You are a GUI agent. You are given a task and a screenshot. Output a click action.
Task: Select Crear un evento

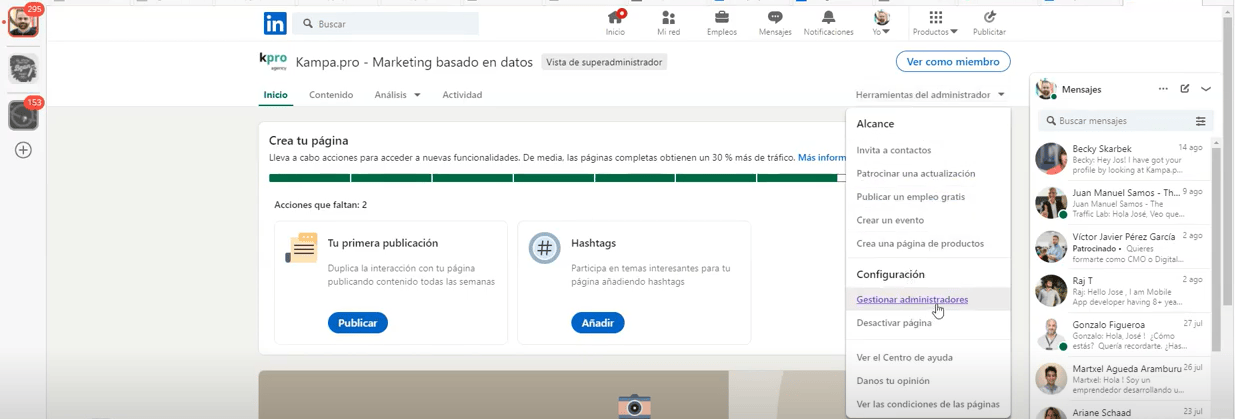click(x=890, y=220)
